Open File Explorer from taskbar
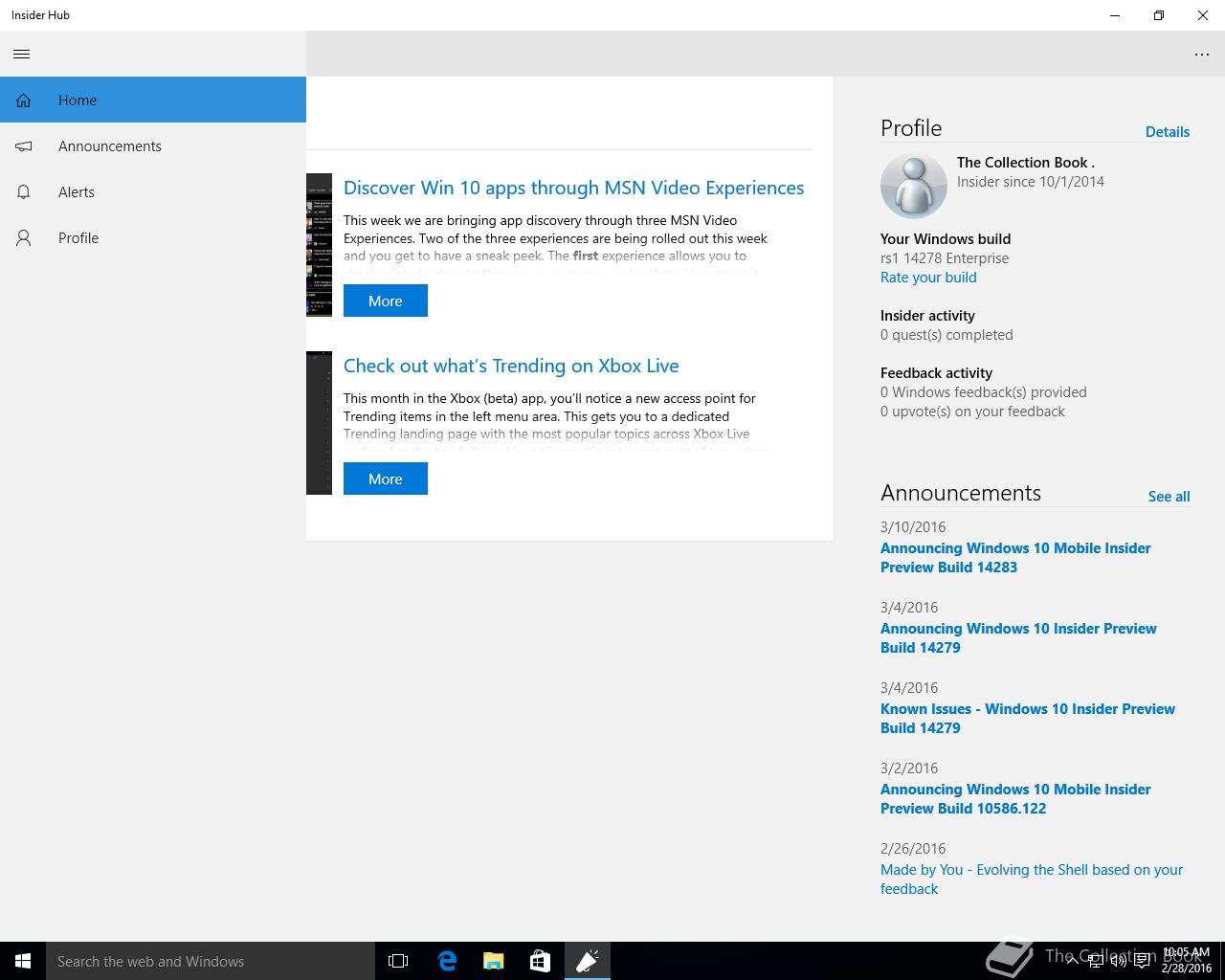This screenshot has height=980, width=1225. (x=493, y=961)
